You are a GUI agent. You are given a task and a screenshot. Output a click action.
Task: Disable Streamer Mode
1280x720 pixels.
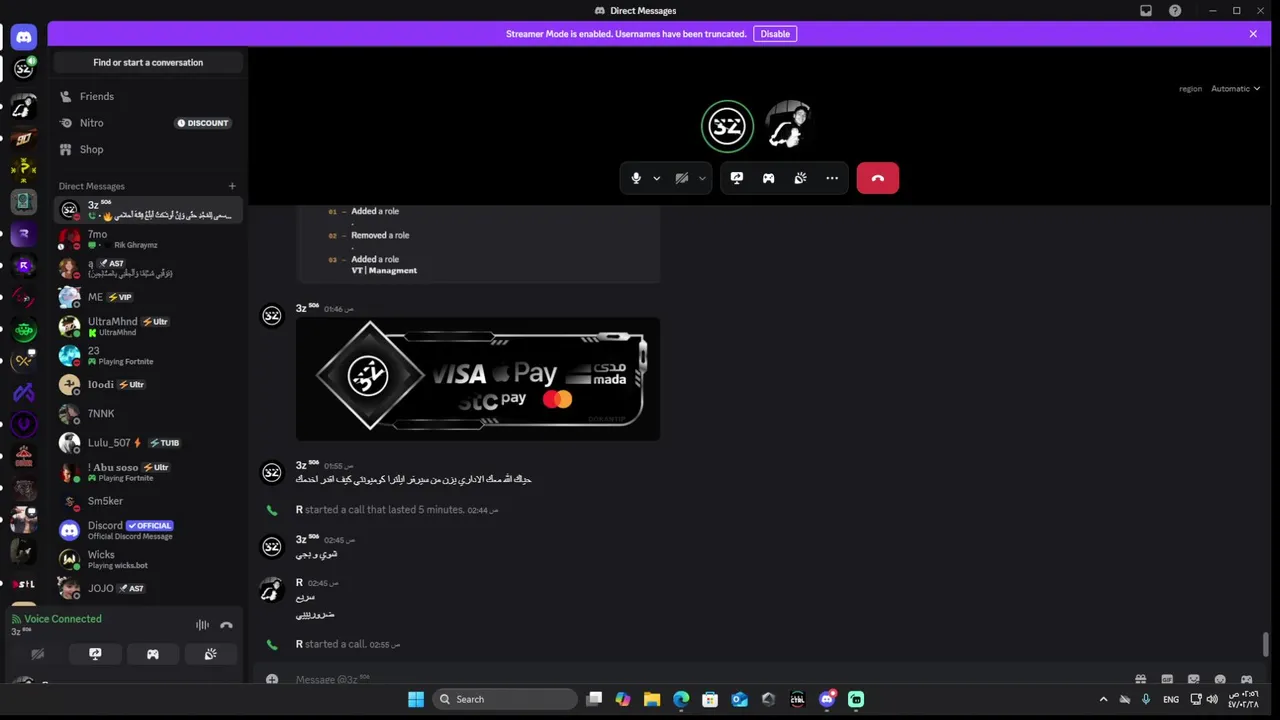click(x=775, y=34)
